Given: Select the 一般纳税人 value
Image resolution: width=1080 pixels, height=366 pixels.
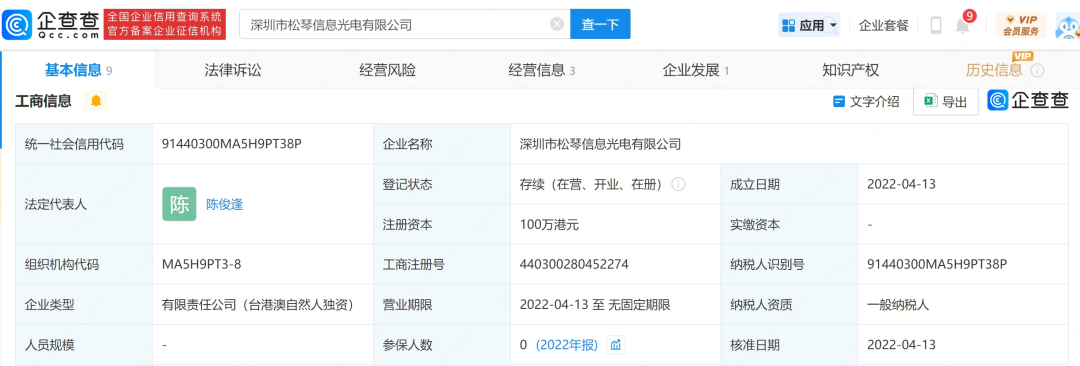Looking at the screenshot, I should pos(897,305).
